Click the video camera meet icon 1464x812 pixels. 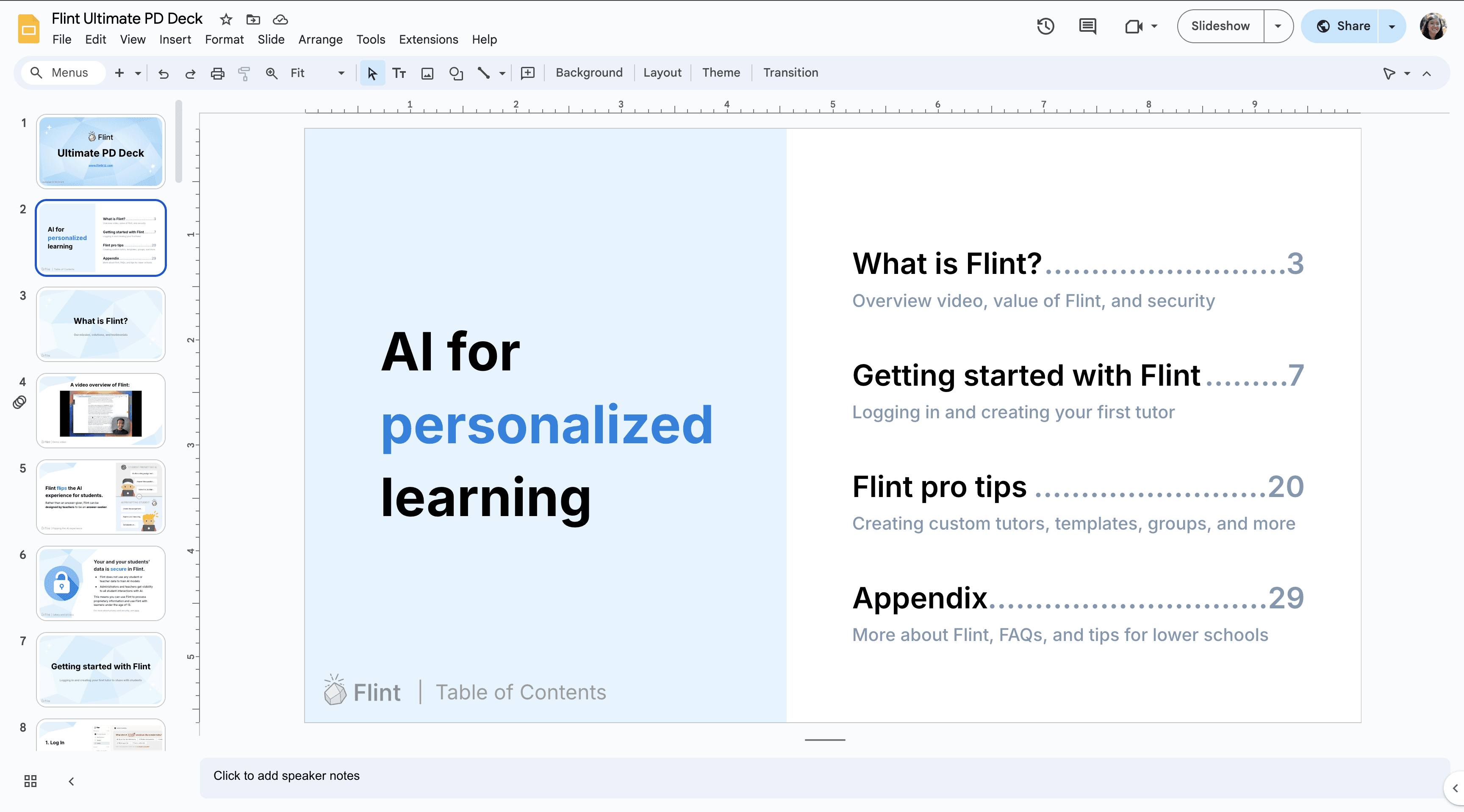click(x=1134, y=26)
